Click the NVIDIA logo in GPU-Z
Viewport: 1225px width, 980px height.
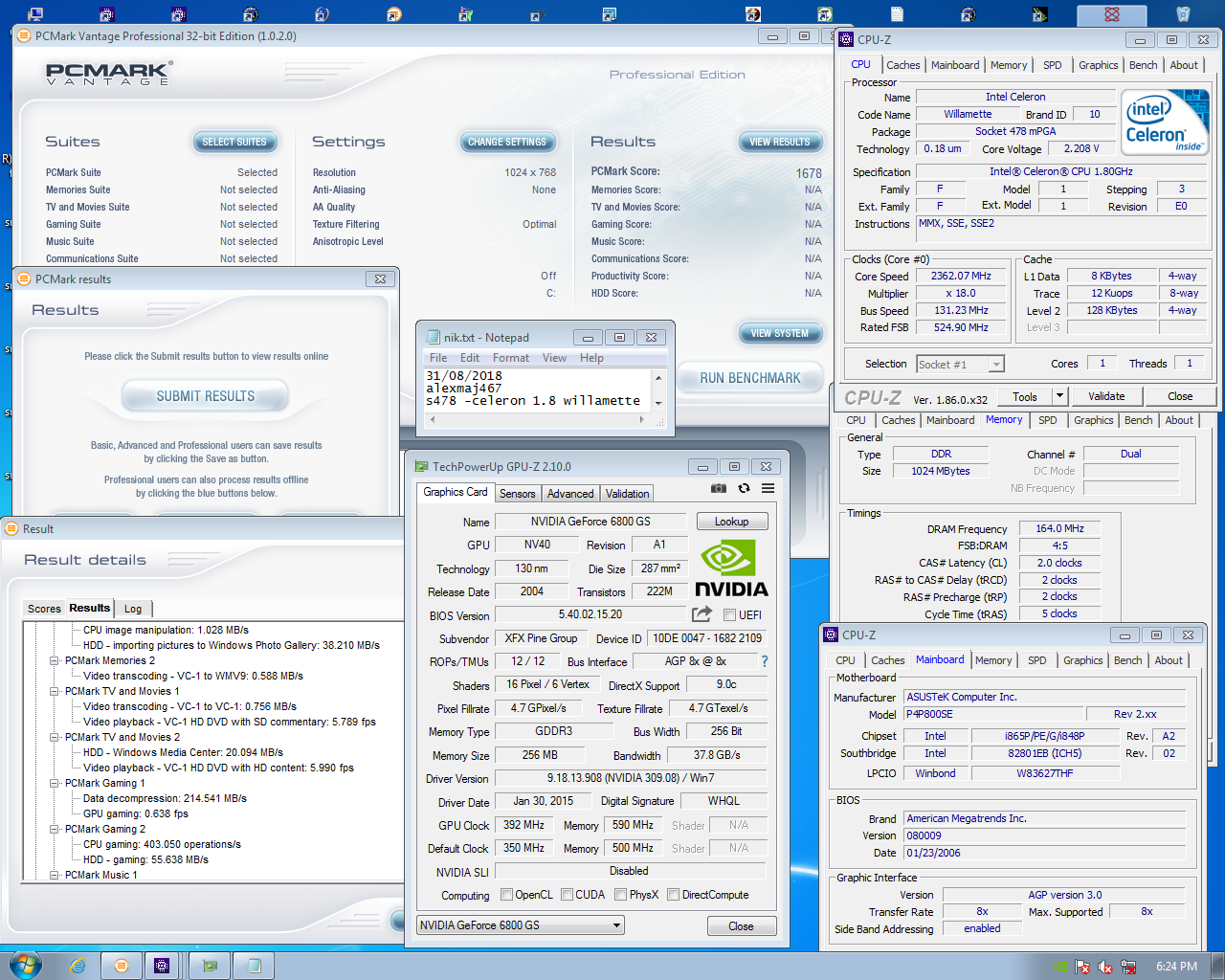tap(731, 568)
